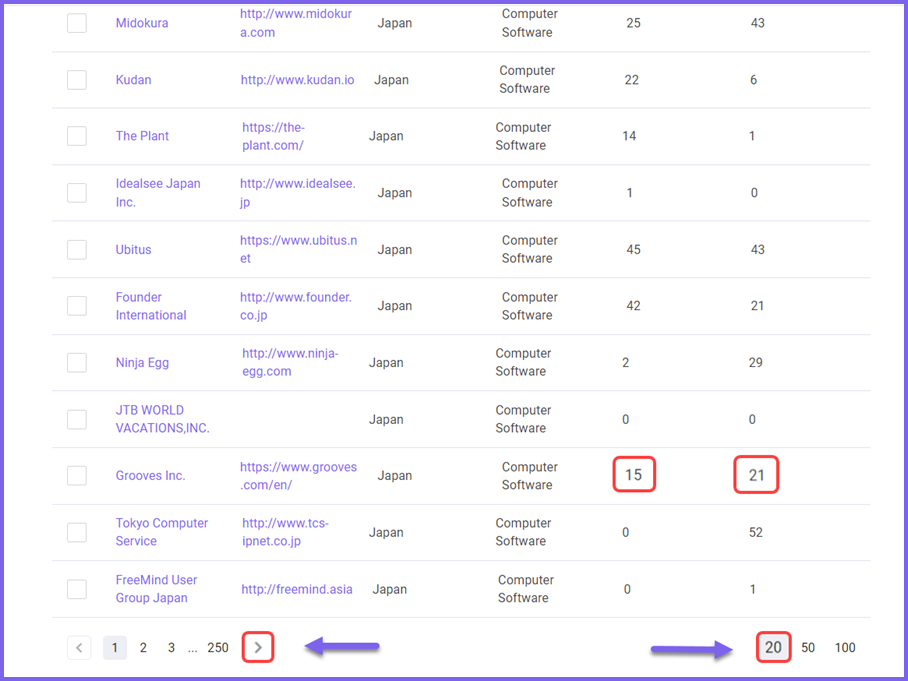Viewport: 908px width, 681px height.
Task: View the Ubitus company page
Action: point(133,250)
